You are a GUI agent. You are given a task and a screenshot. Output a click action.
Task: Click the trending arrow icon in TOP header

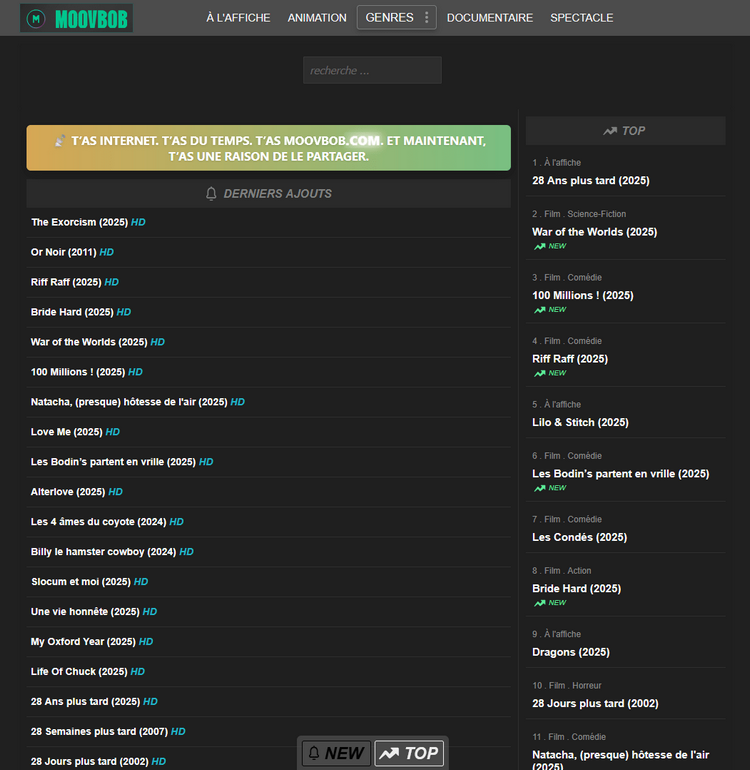610,131
